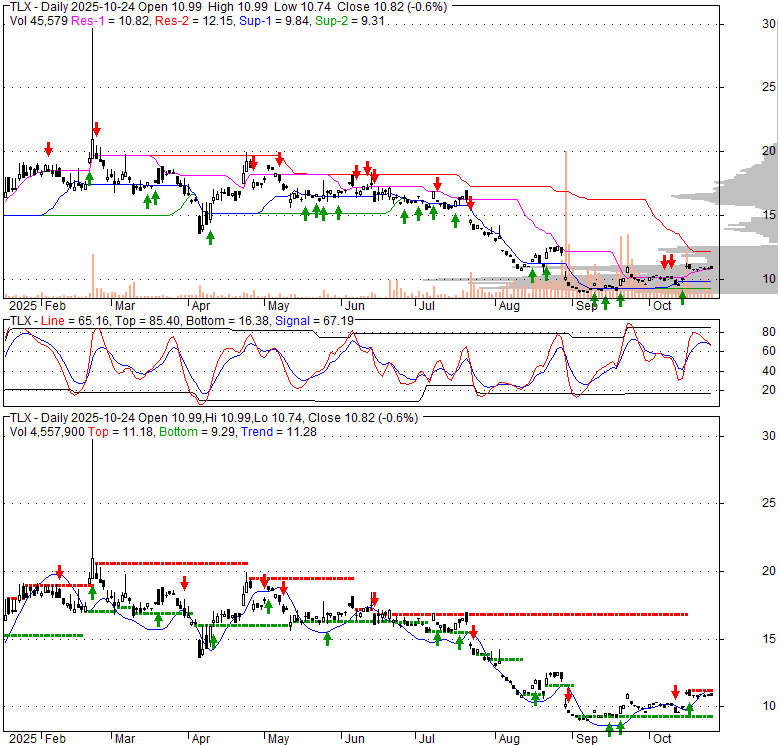
Task: Click red arrow in early February on bottom chart
Action: click(x=59, y=572)
